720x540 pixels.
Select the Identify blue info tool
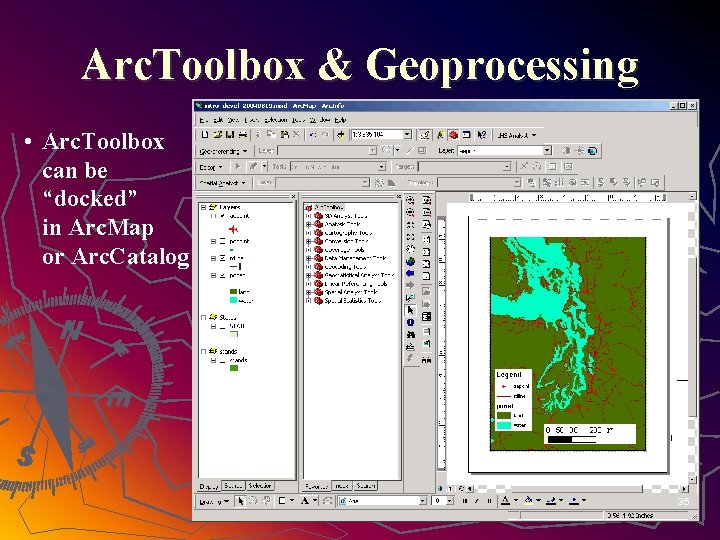411,323
